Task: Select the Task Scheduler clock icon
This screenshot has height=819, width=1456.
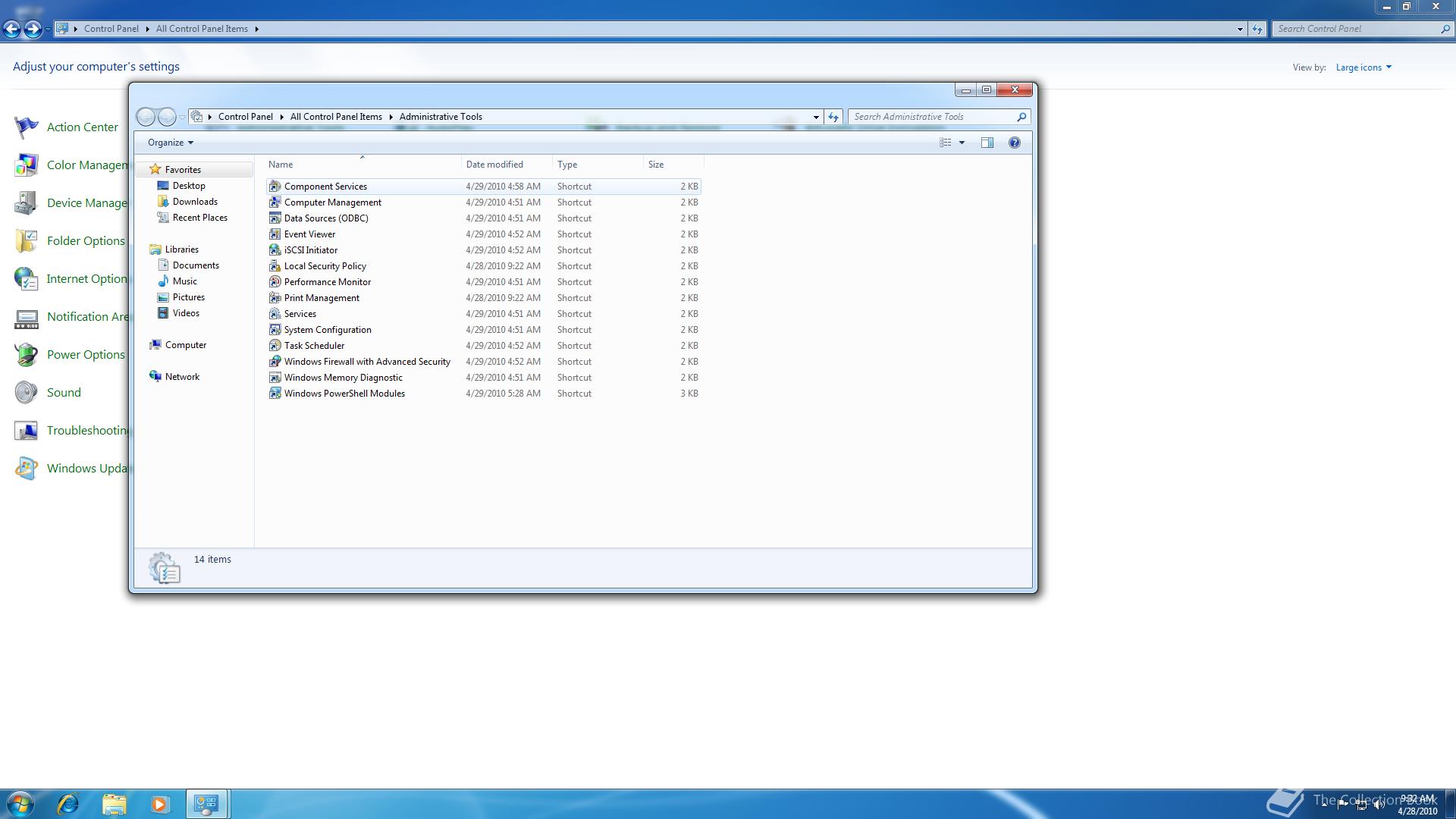Action: 275,346
